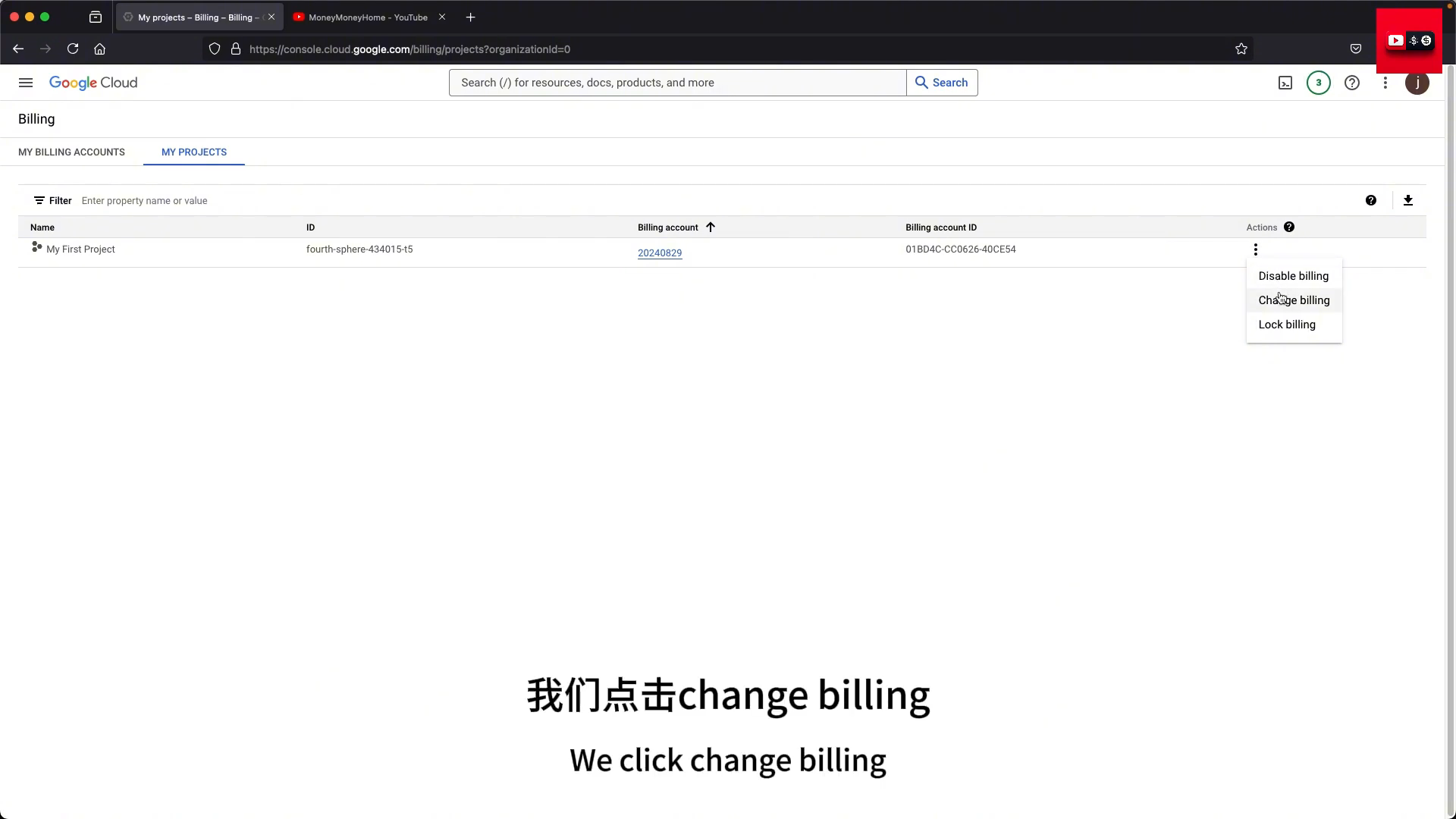Screen dimensions: 1456x819
Task: Open the top bar three-dot settings menu
Action: point(1385,83)
